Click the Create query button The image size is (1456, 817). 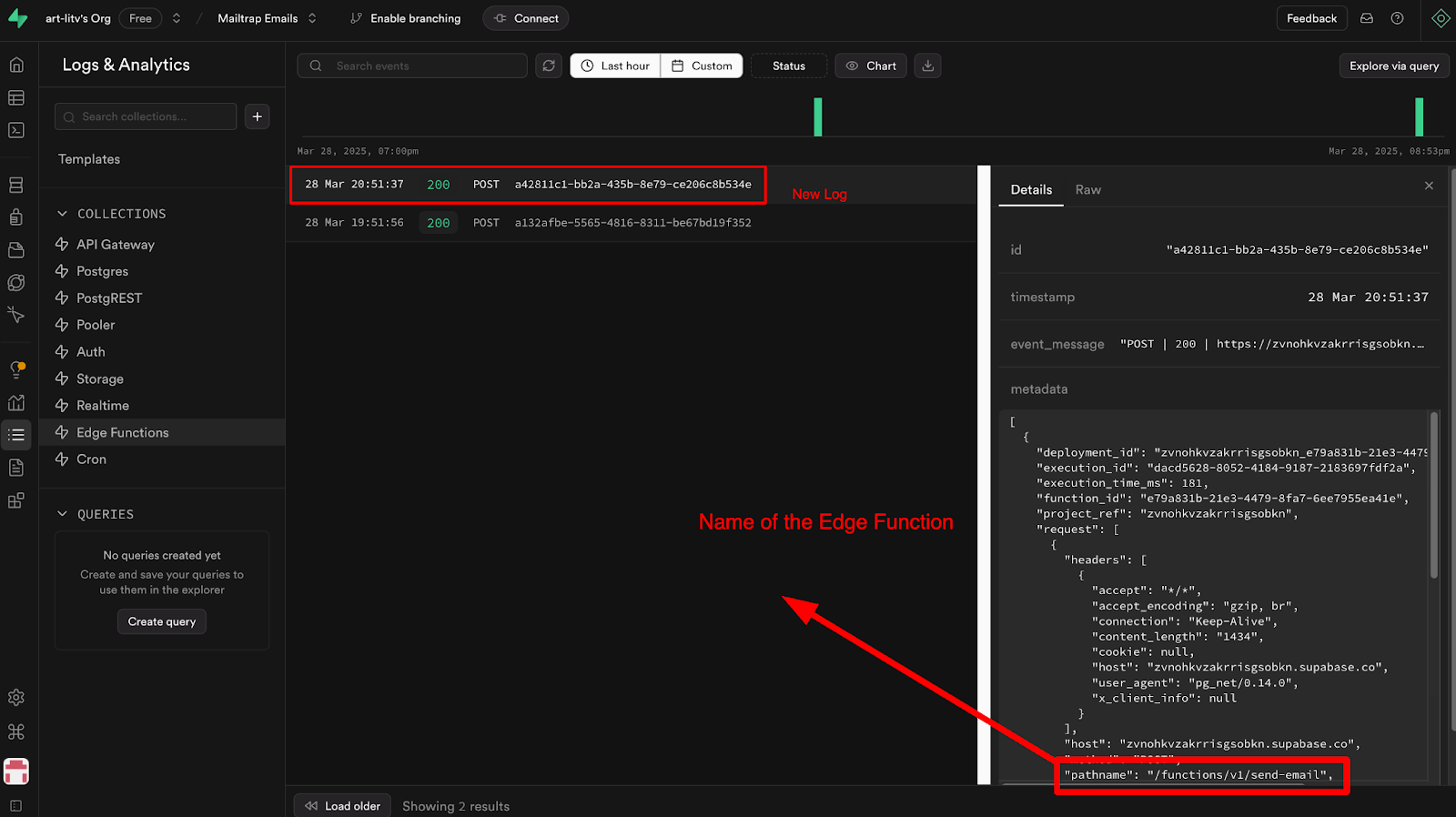(162, 621)
